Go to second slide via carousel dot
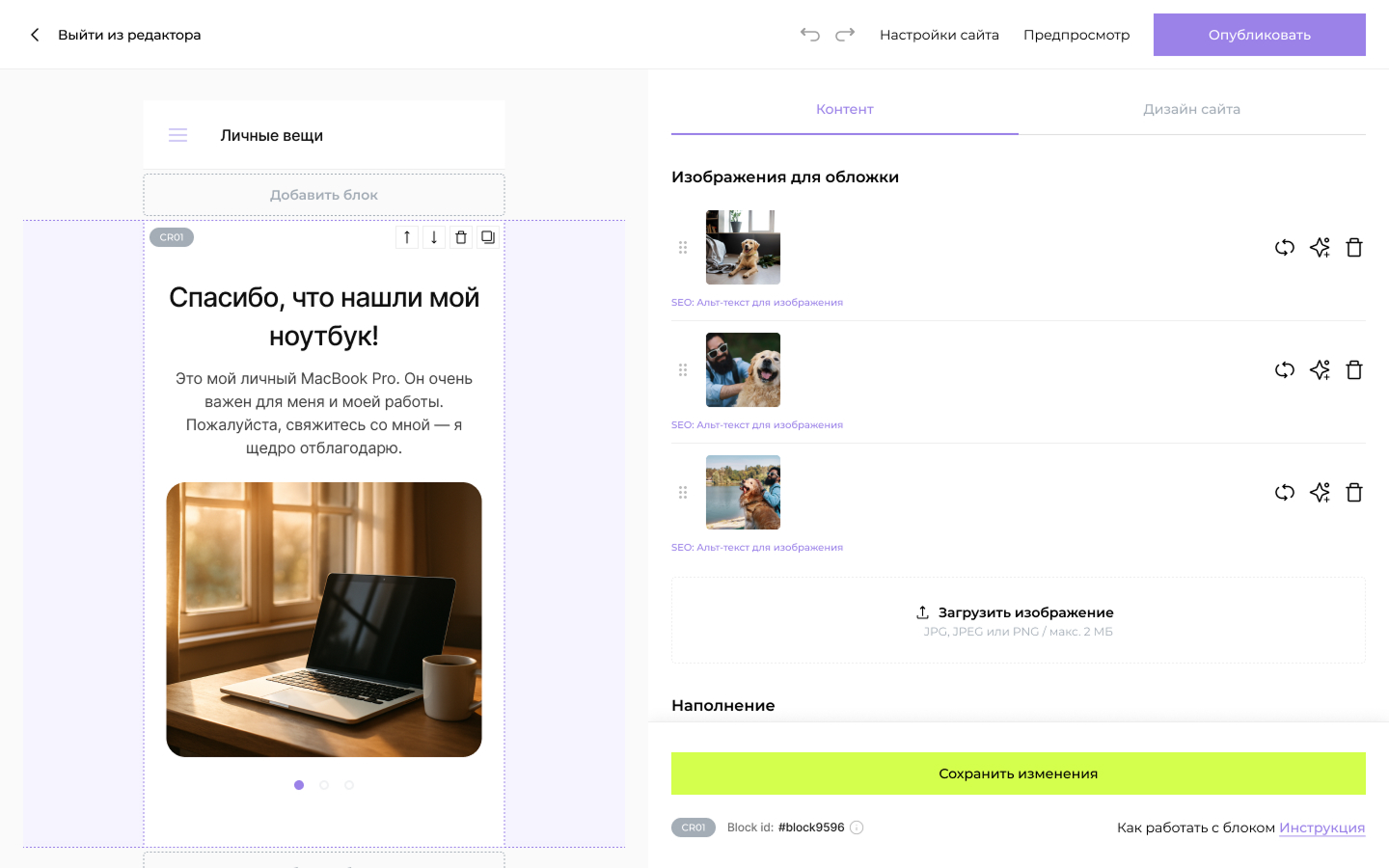Image resolution: width=1389 pixels, height=868 pixels. (x=324, y=785)
